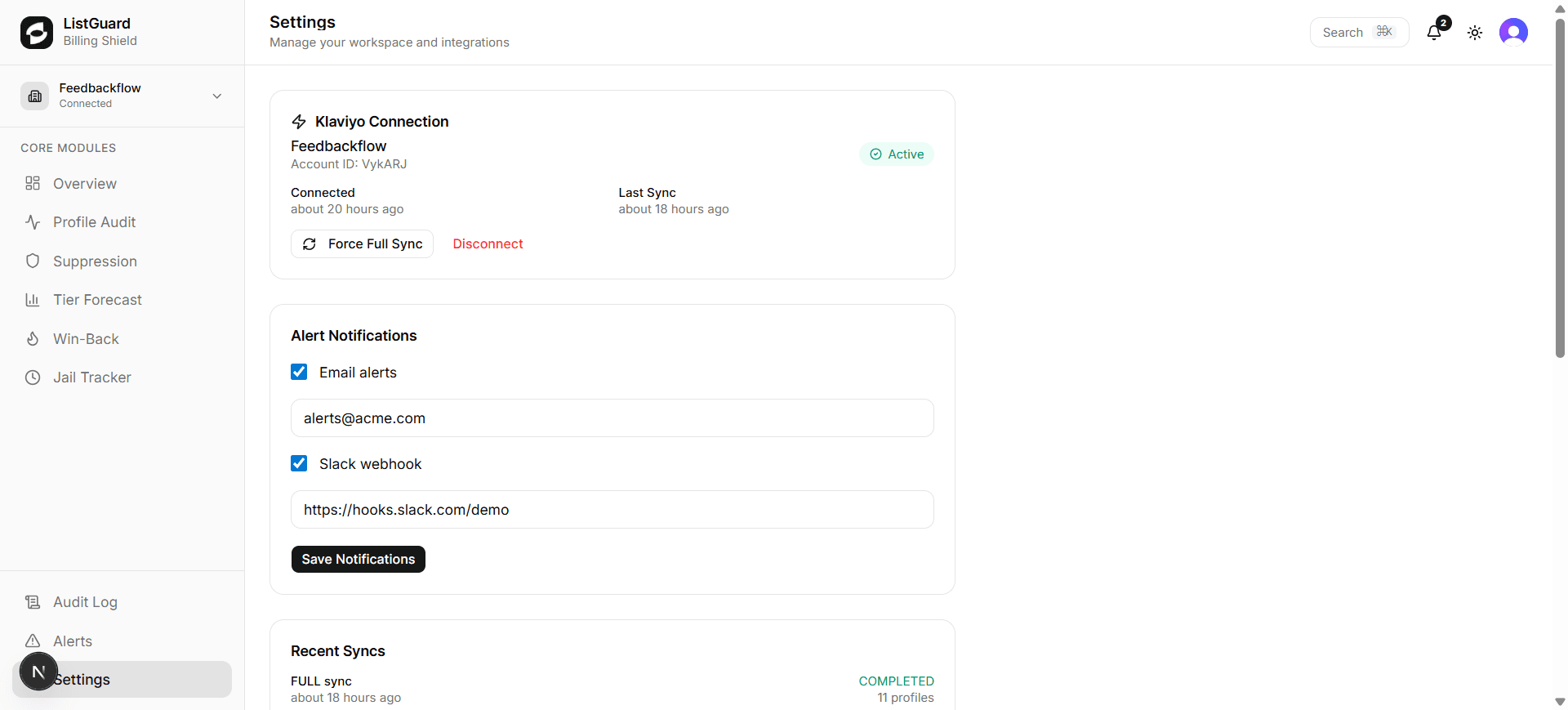Click the Tier Forecast chart icon
The width and height of the screenshot is (1568, 710).
(33, 300)
